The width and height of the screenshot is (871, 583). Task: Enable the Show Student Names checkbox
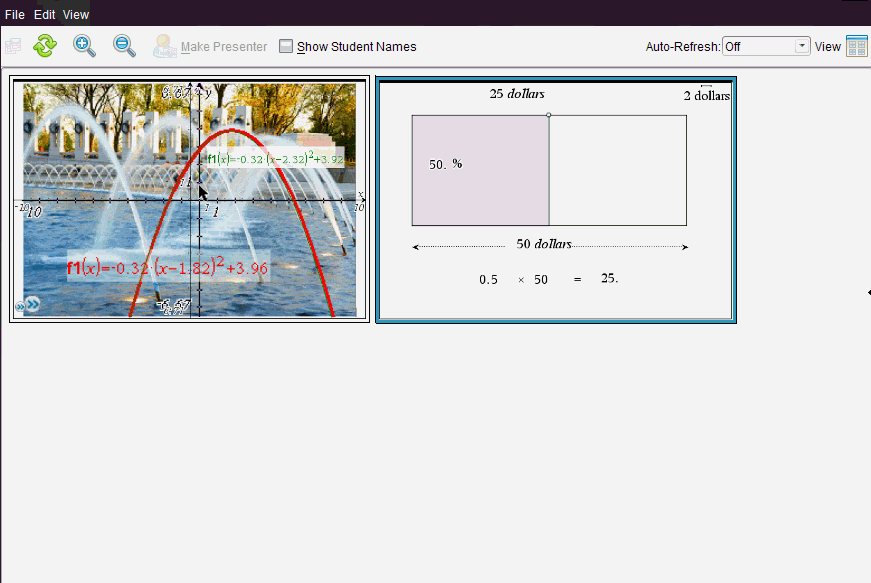286,46
